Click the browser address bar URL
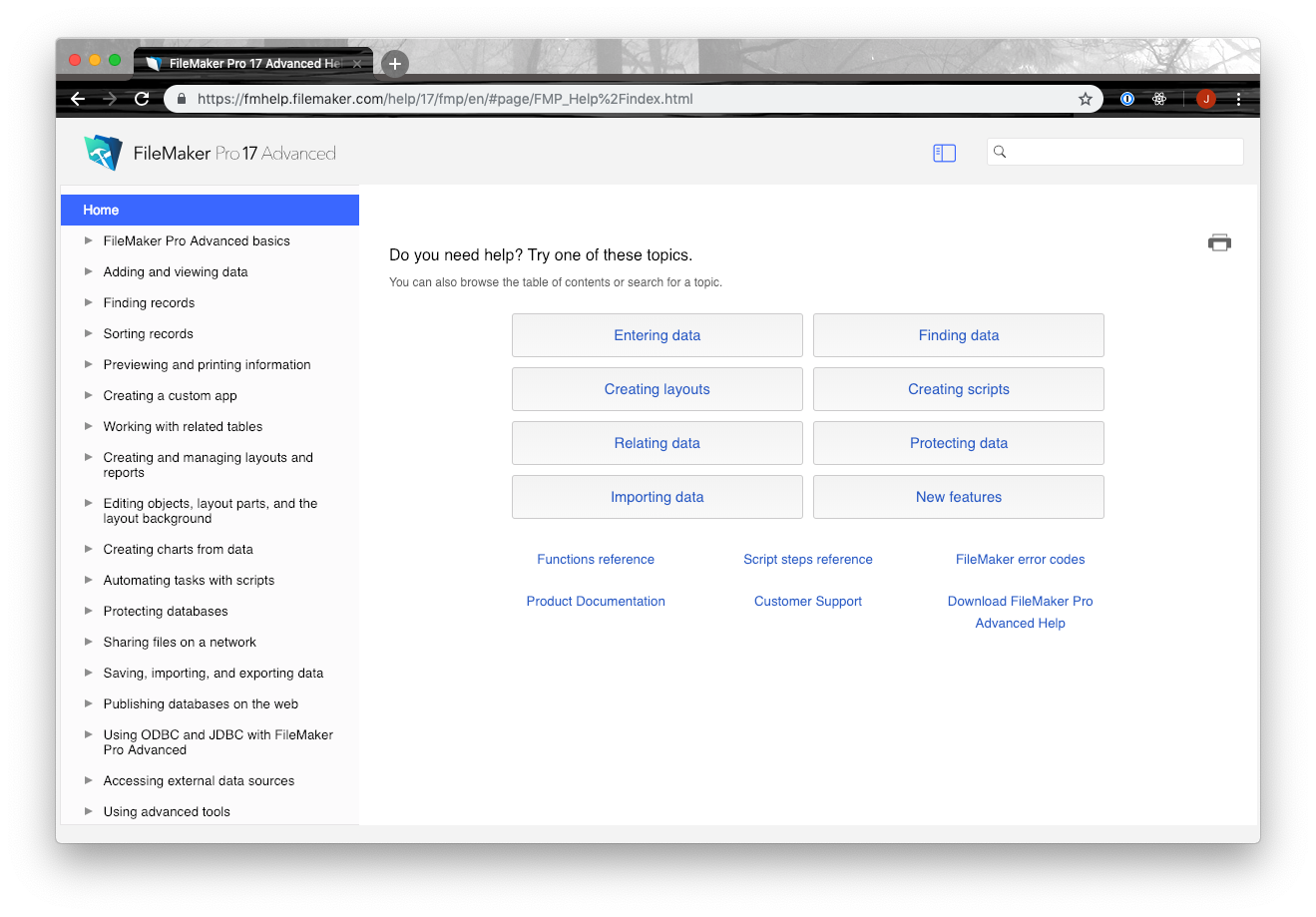Image resolution: width=1316 pixels, height=917 pixels. [445, 99]
